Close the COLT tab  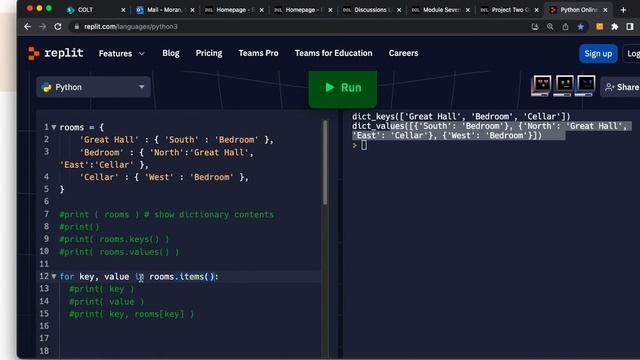click(x=123, y=10)
